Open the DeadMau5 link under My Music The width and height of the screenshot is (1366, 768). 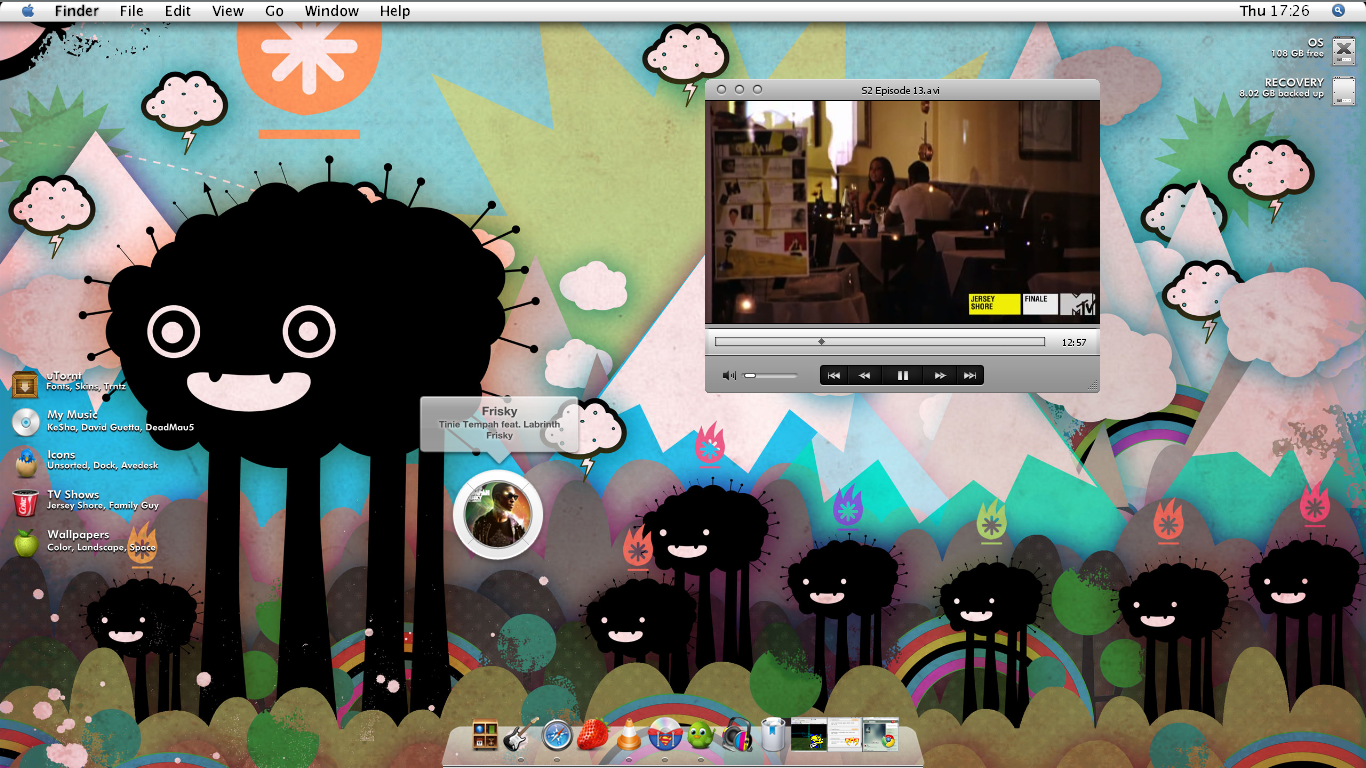tap(169, 427)
